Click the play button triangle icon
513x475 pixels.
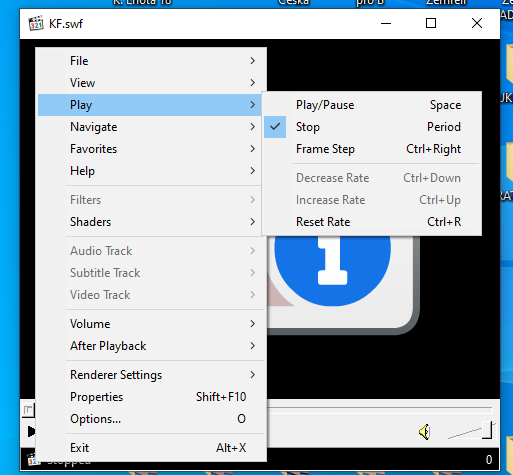(x=31, y=431)
